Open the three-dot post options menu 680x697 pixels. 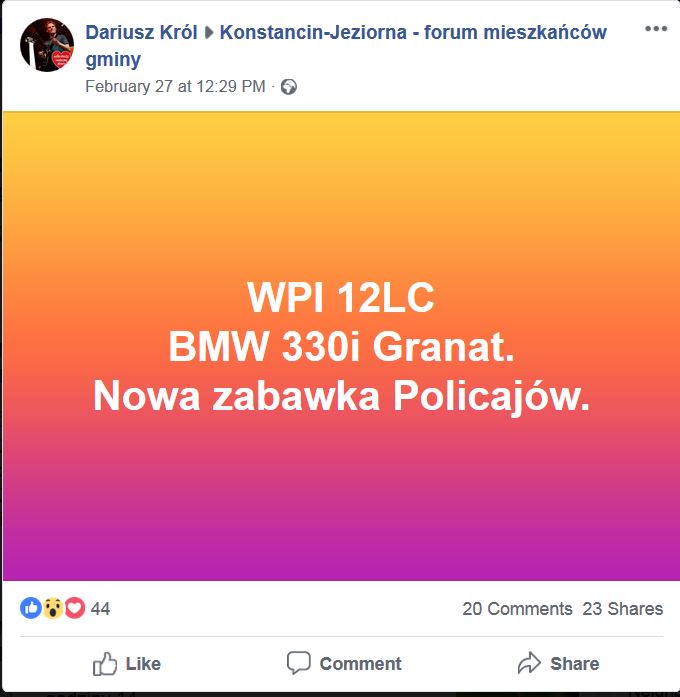[x=656, y=29]
